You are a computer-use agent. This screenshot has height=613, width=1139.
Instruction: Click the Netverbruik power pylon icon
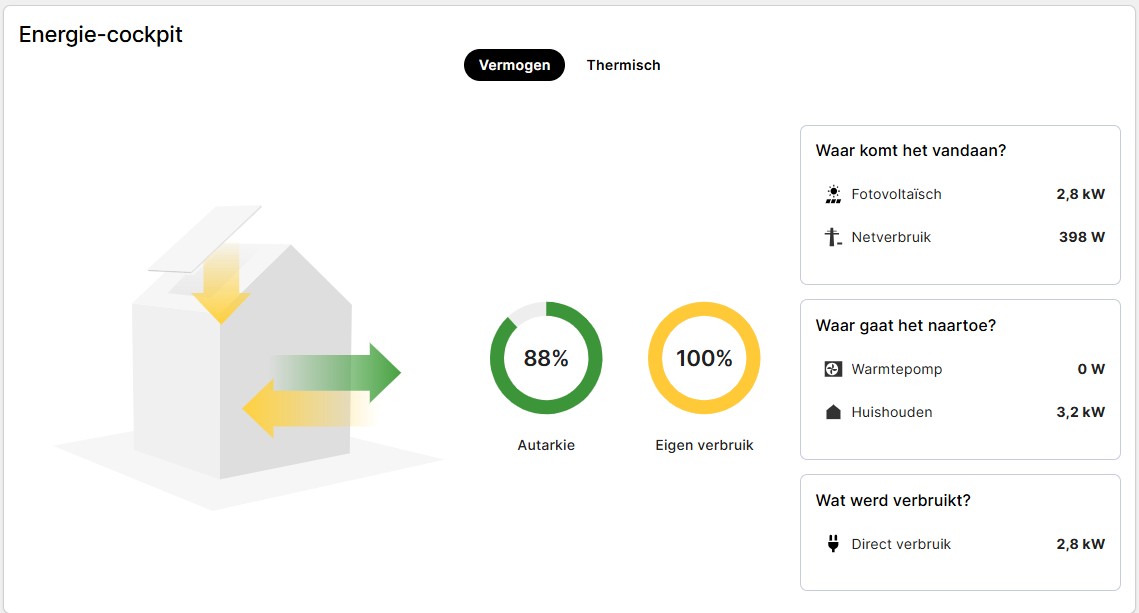click(833, 238)
